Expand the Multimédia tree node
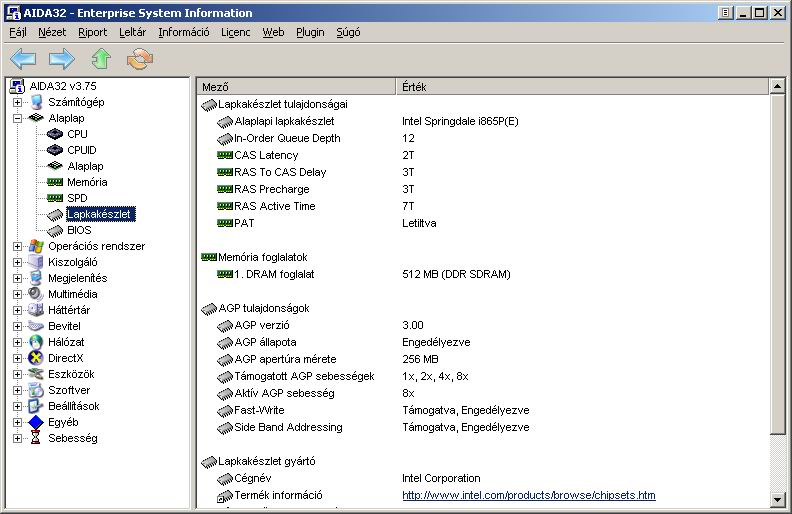The image size is (792, 514). (18, 294)
